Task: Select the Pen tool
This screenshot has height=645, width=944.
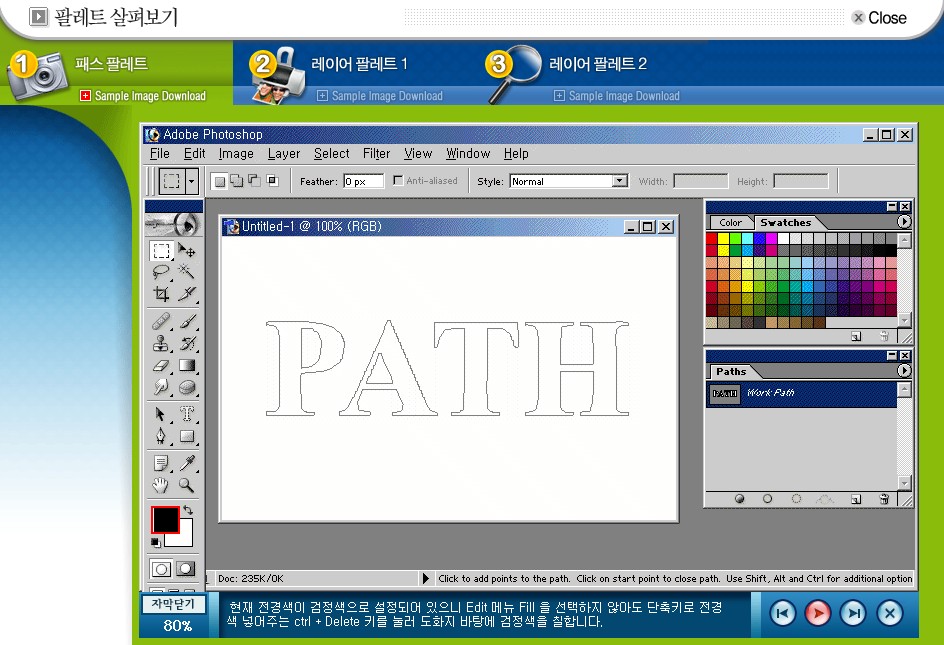Action: [x=161, y=435]
